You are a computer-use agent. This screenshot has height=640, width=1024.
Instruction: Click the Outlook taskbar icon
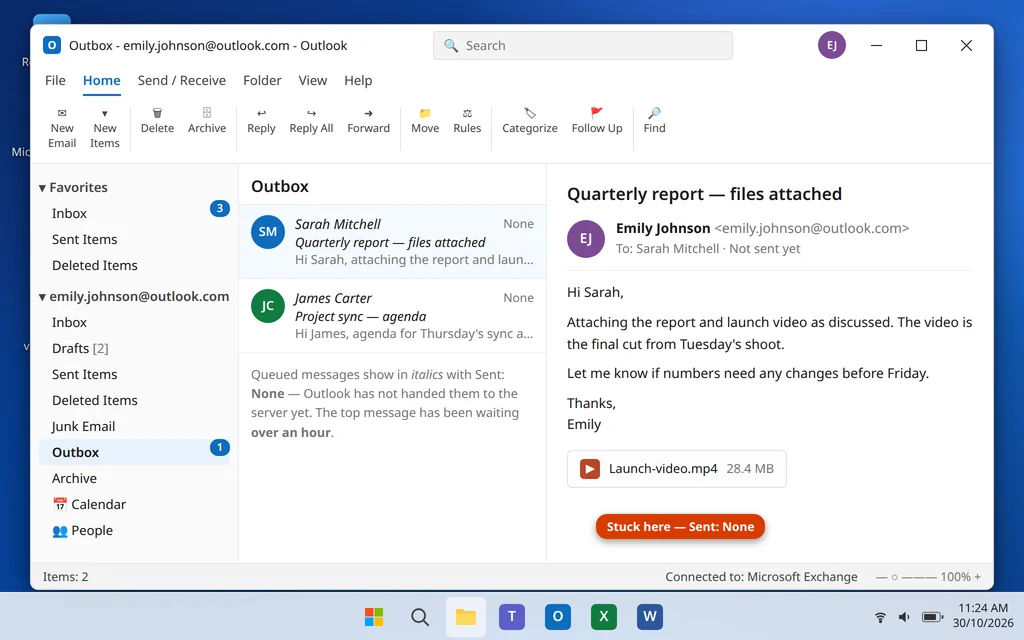[x=558, y=617]
